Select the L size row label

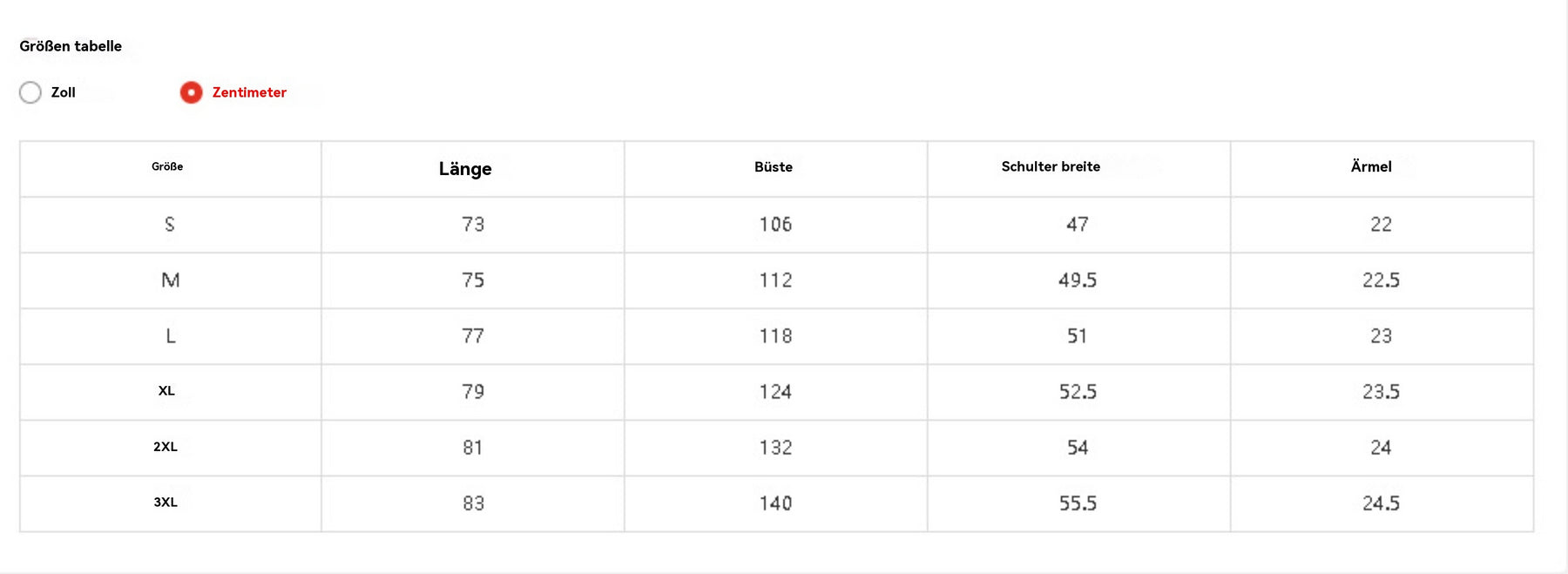click(171, 336)
